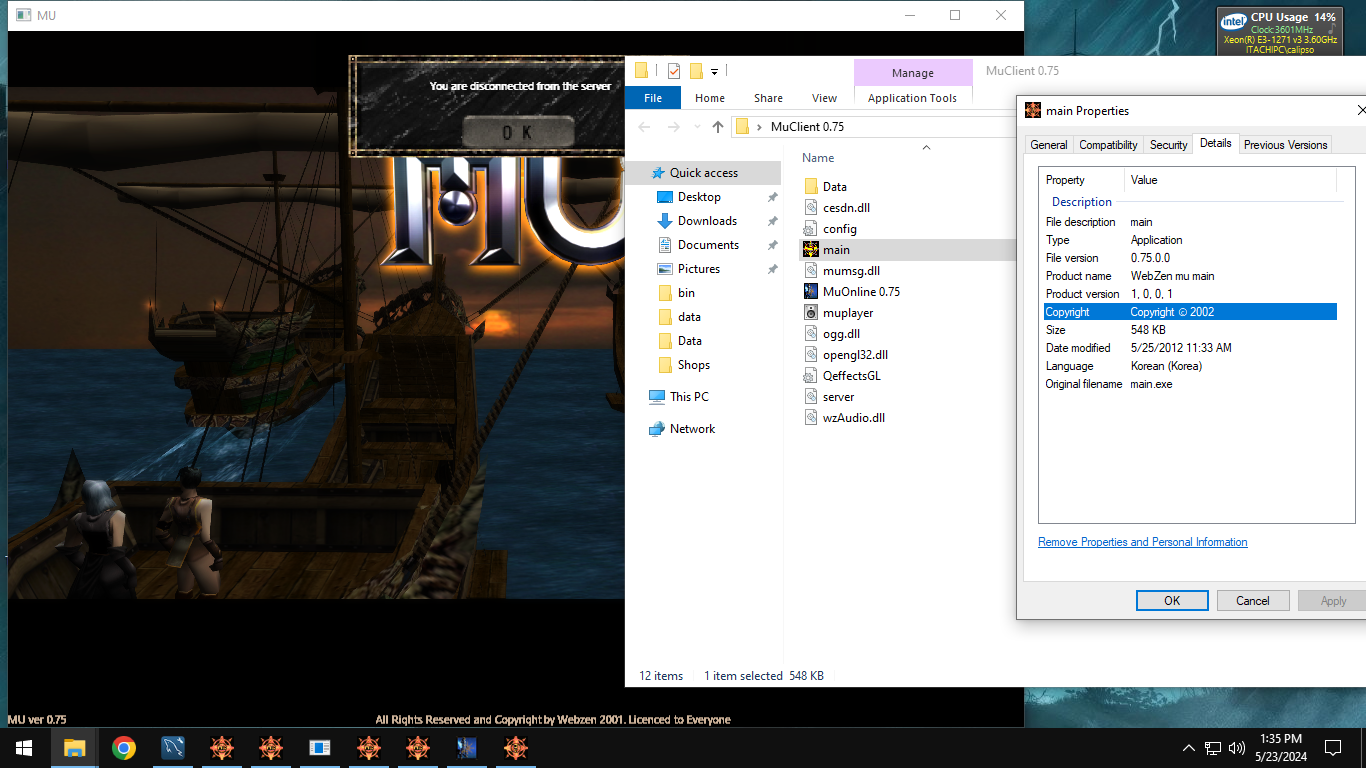Screen dimensions: 1366x768
Task: Select This PC in the navigation pane
Action: click(689, 397)
